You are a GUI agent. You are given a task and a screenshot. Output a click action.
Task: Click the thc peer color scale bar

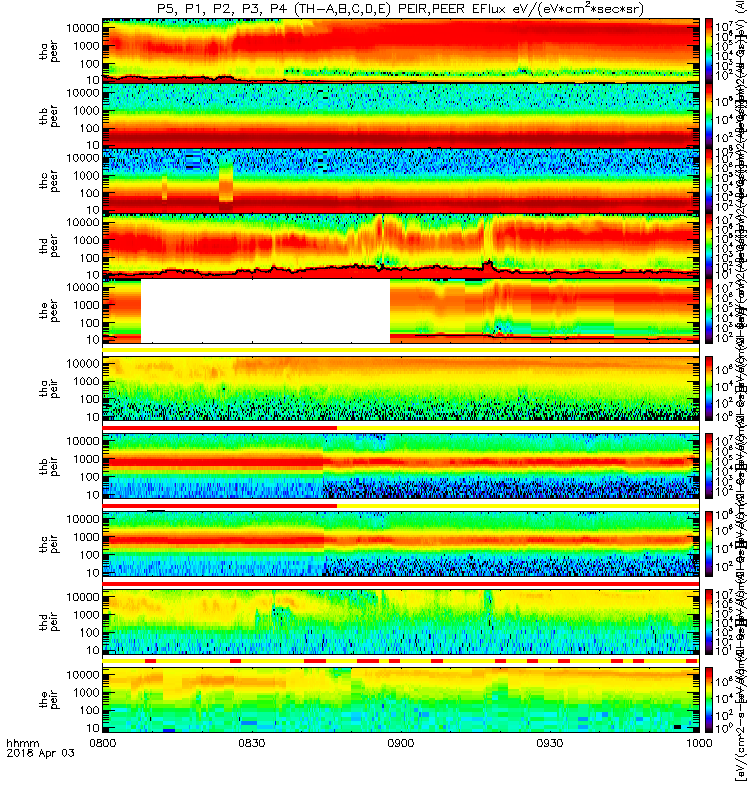709,180
